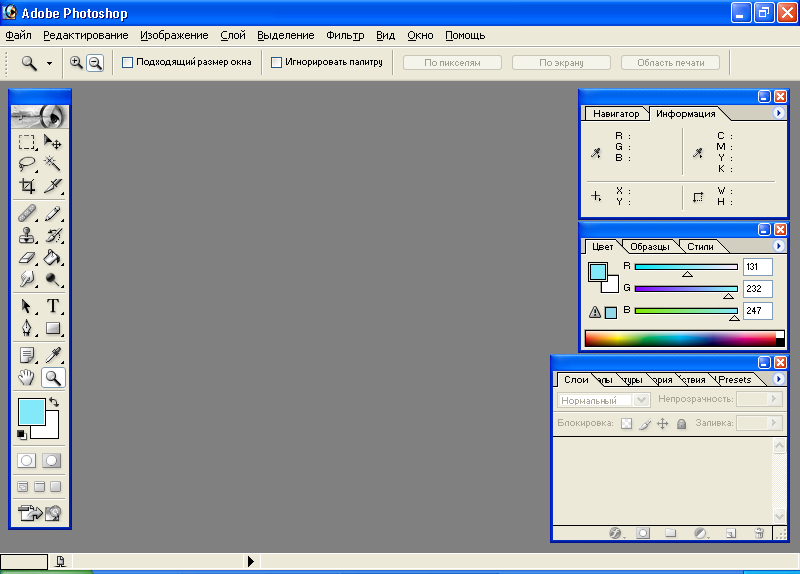Switch to the 'Образцы' tab
800x574 pixels.
pos(649,247)
